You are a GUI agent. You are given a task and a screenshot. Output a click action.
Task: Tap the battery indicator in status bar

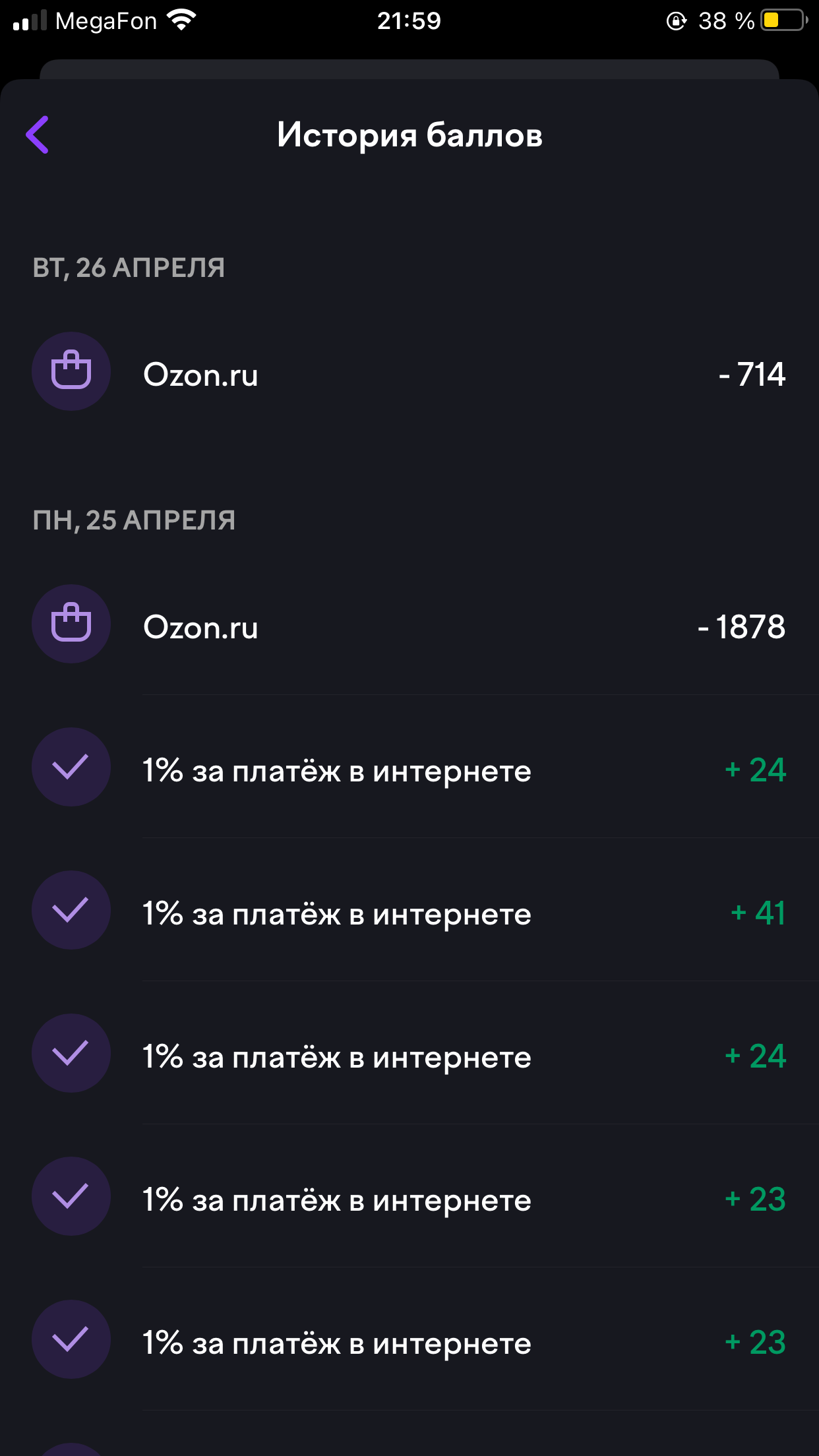coord(785,20)
